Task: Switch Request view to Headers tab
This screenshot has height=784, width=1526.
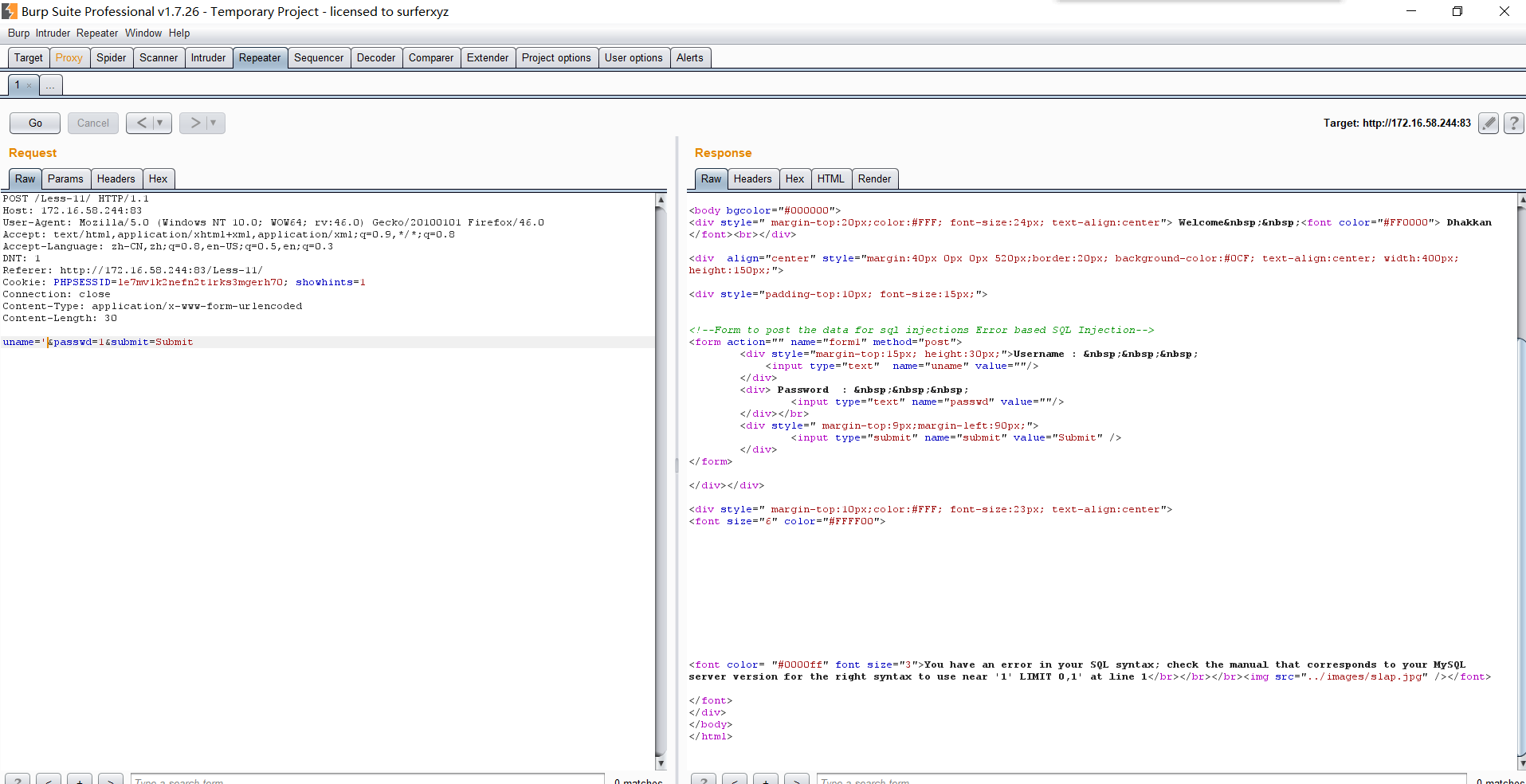Action: point(116,179)
